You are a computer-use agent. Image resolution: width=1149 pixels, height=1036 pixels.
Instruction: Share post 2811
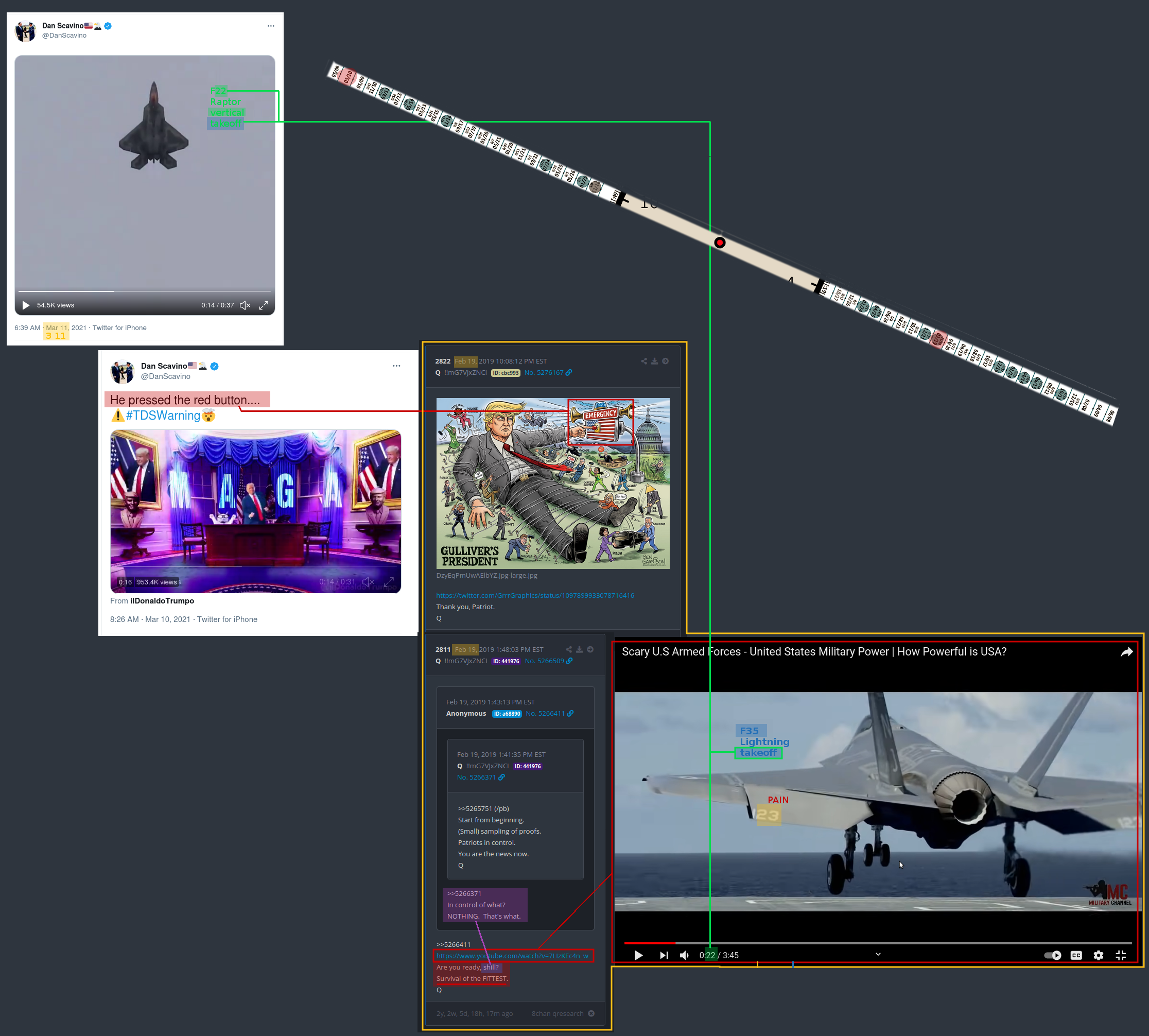(x=569, y=649)
